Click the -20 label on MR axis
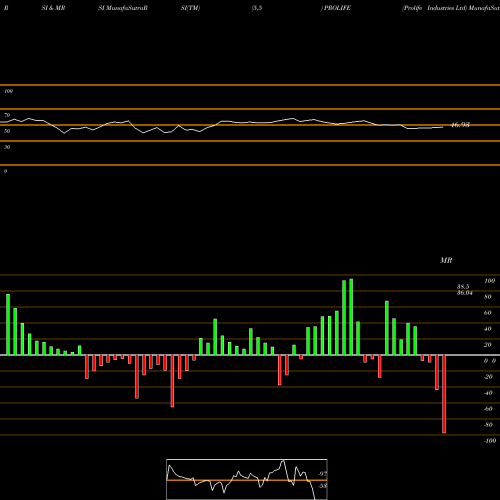The height and width of the screenshot is (500, 500). tap(488, 377)
